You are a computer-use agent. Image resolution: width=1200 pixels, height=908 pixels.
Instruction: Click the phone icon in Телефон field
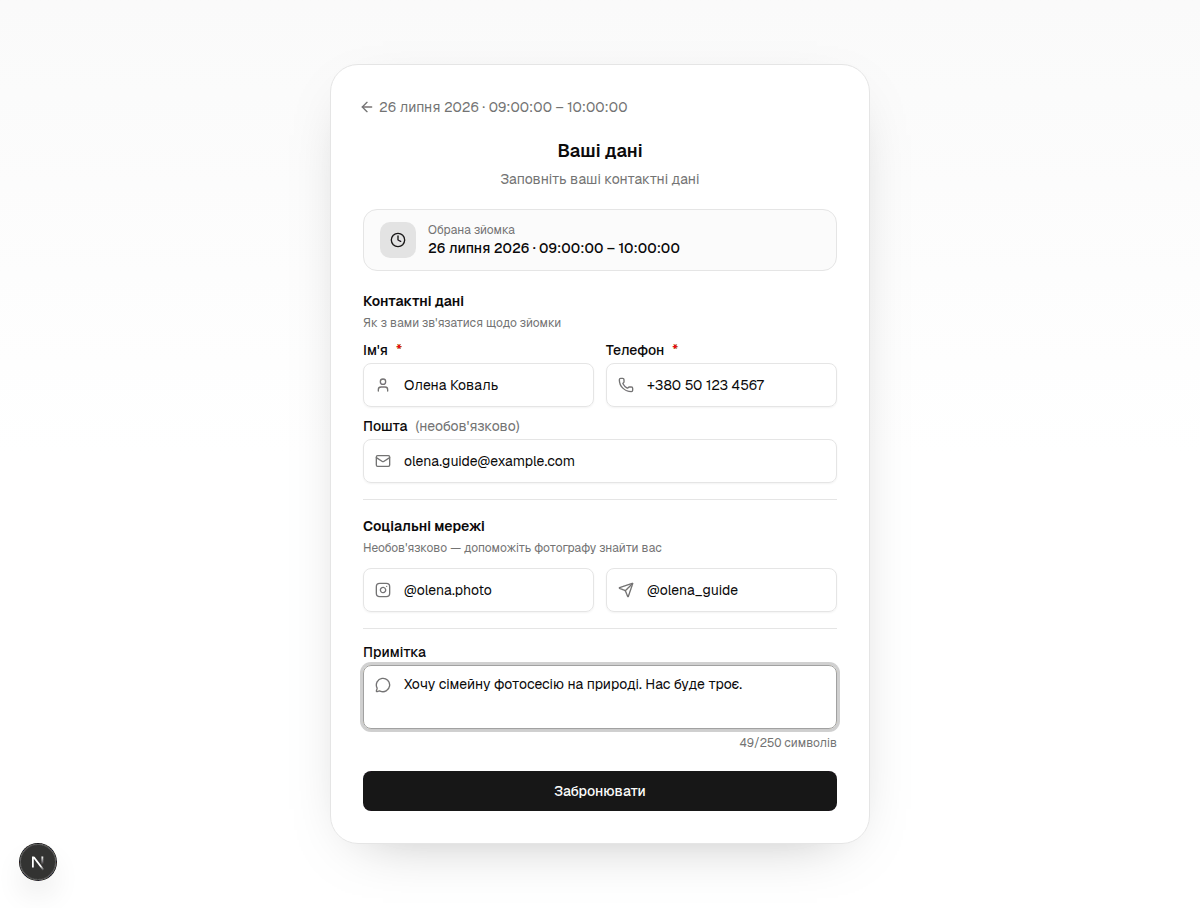tap(626, 385)
